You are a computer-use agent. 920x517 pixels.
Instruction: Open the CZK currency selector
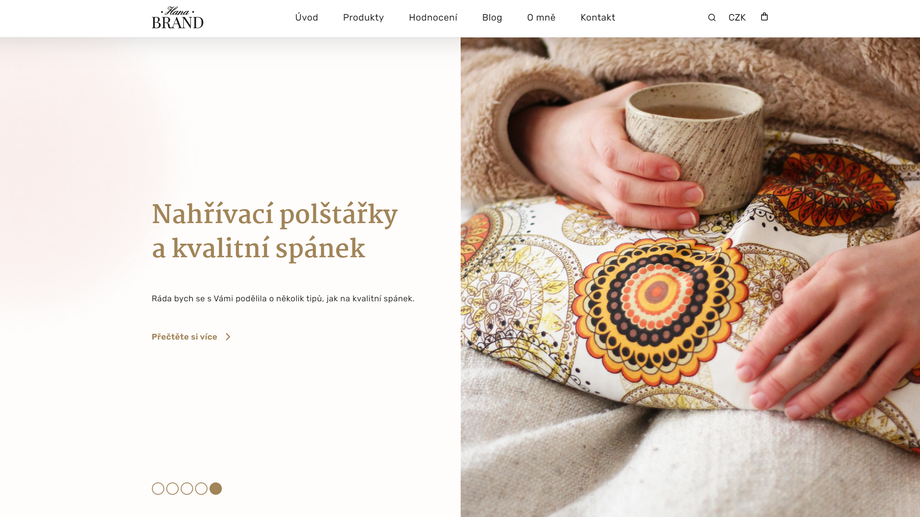click(737, 18)
